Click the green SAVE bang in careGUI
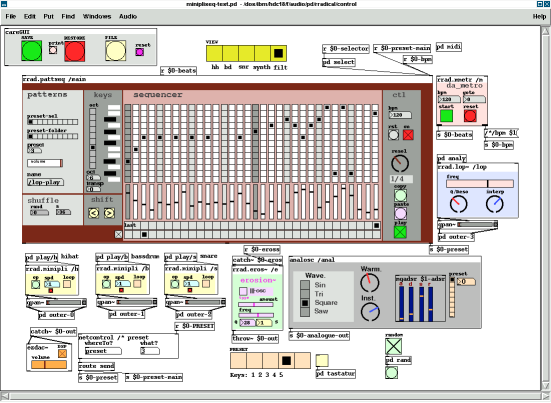The height and width of the screenshot is (403, 551). point(31,51)
